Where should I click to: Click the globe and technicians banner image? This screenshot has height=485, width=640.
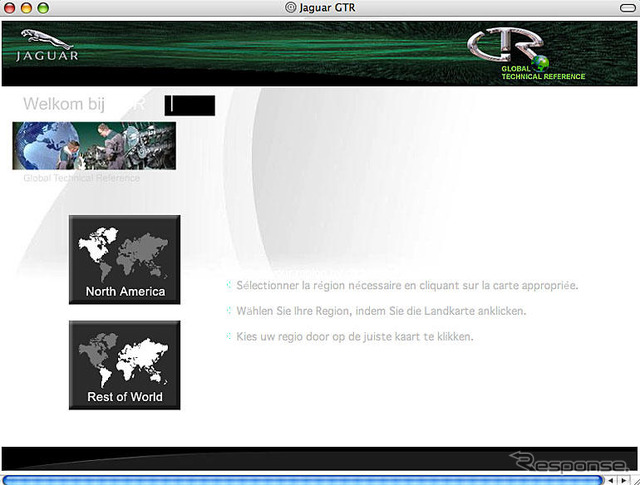coord(94,146)
